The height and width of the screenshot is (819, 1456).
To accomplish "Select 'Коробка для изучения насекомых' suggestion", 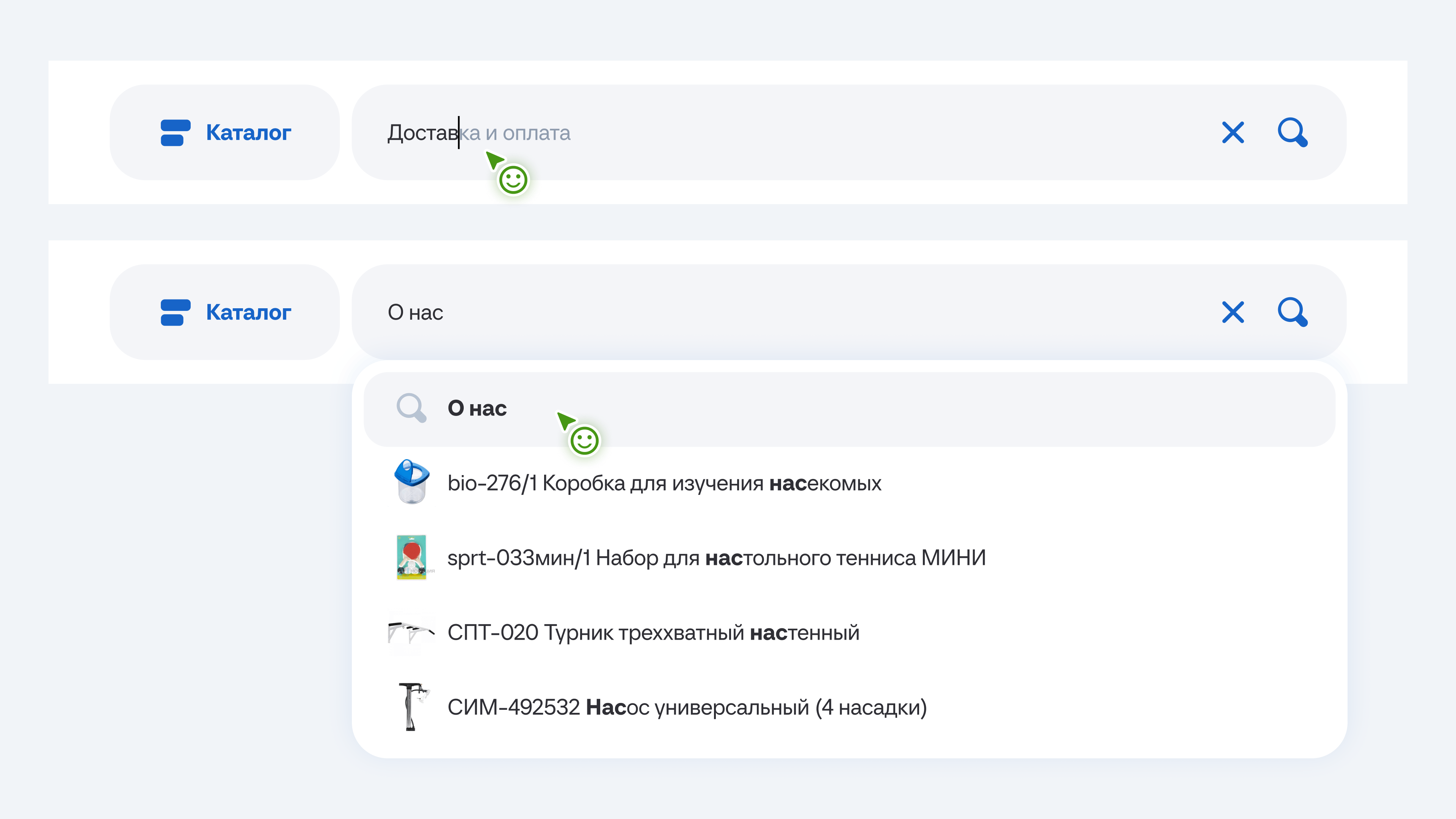I will click(x=664, y=483).
